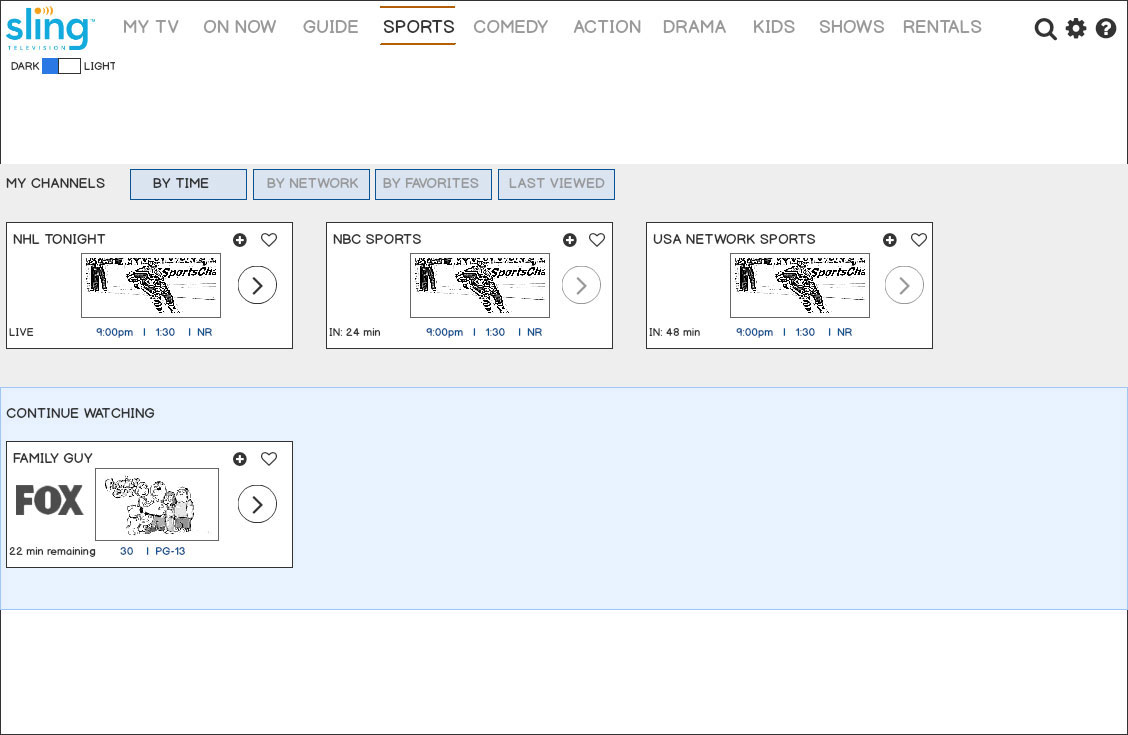Sort channels By Network

[x=312, y=184]
